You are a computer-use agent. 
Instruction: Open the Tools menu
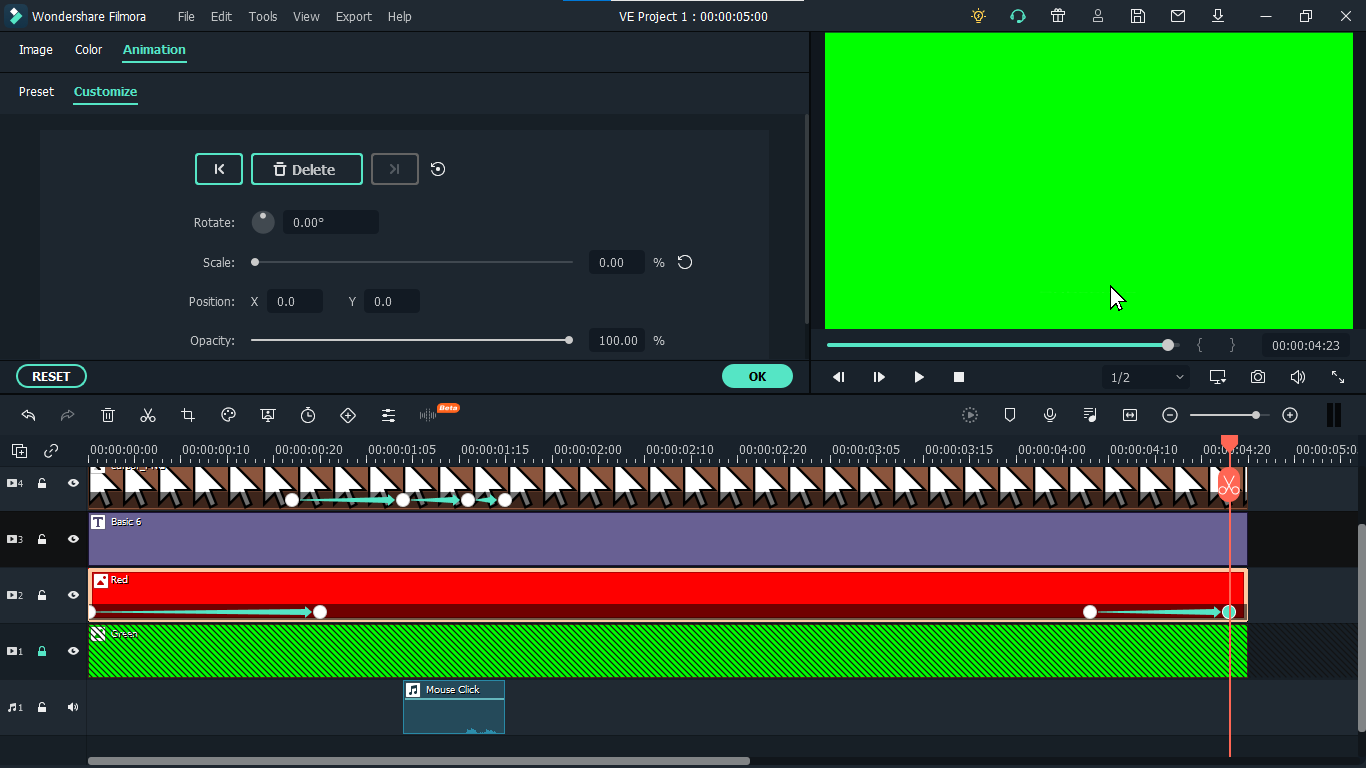263,16
